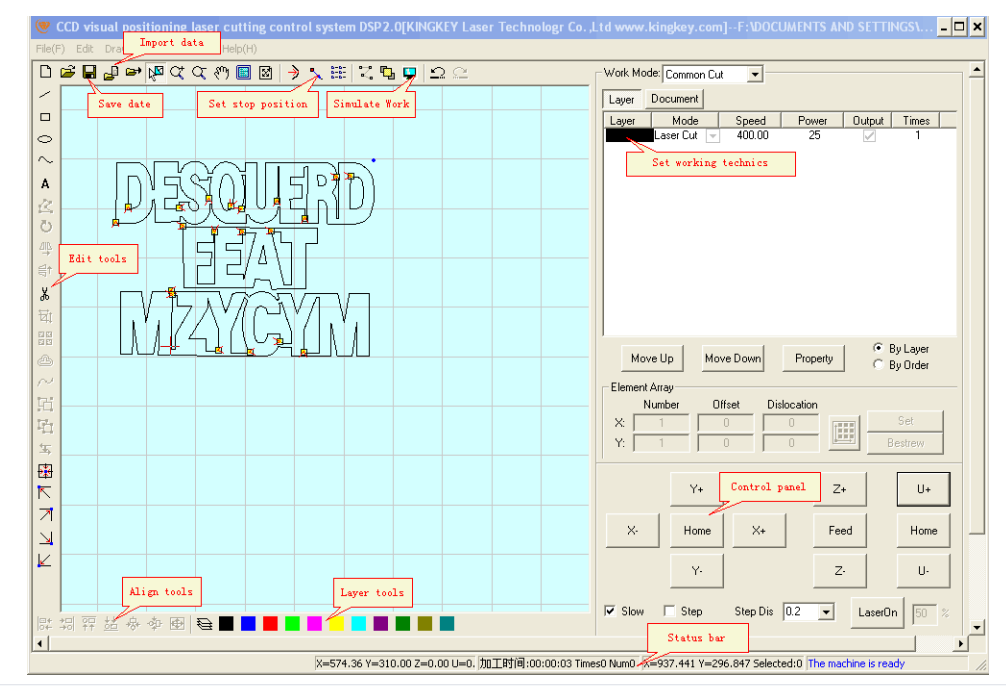This screenshot has width=1006, height=686.
Task: Click the horizontal scrollbar right arrow
Action: 960,643
